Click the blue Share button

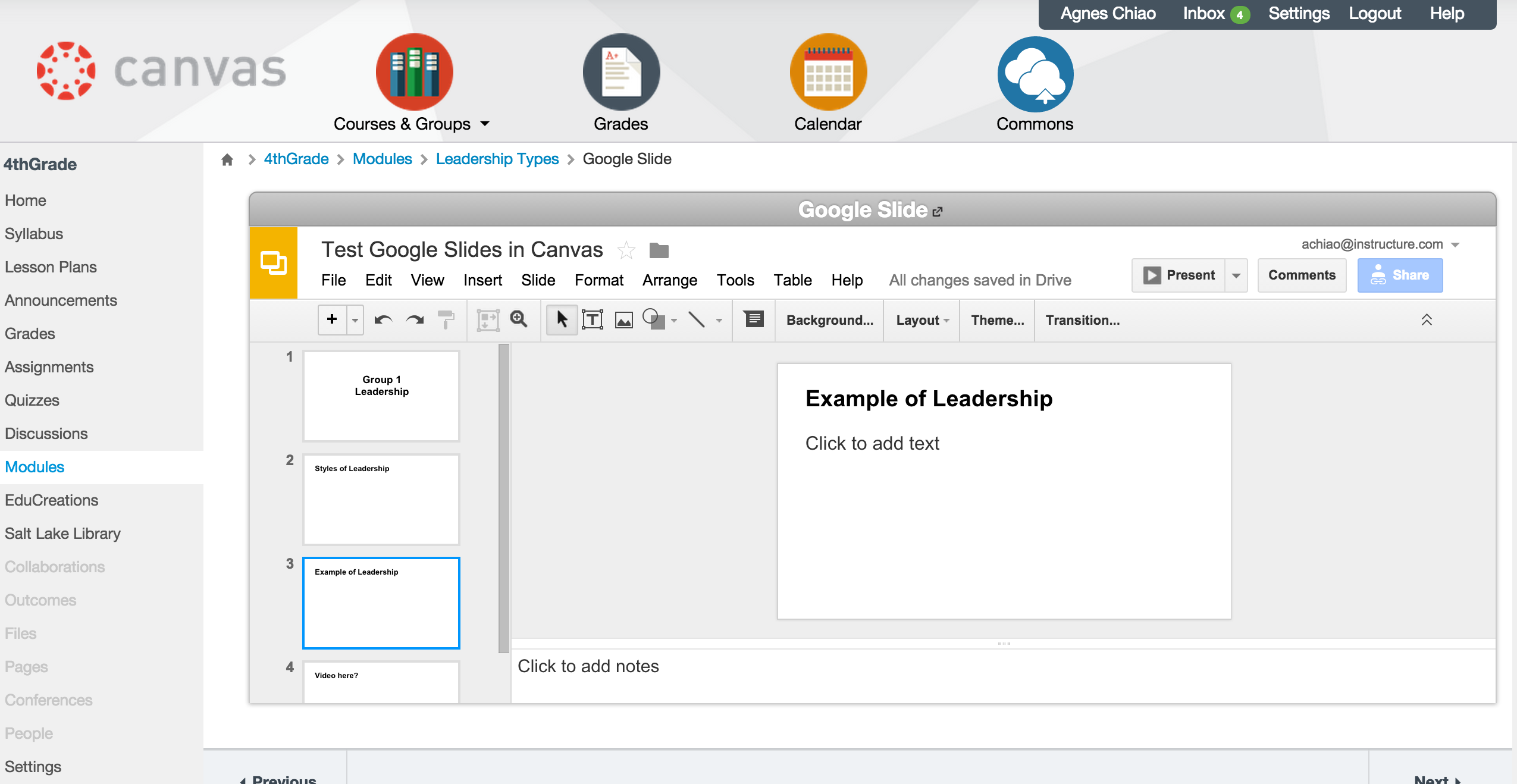1400,275
